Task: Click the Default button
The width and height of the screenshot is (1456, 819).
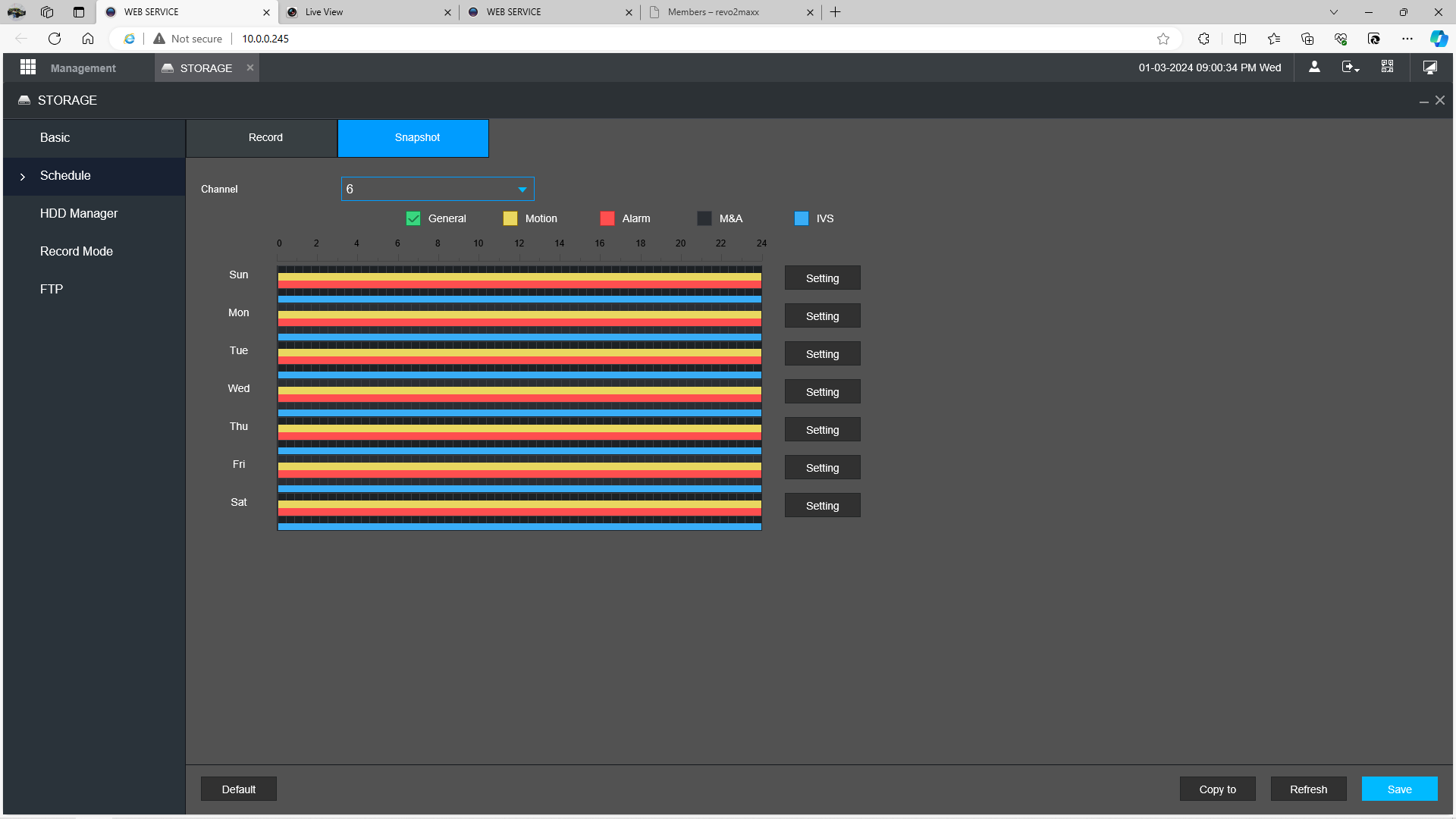Action: pyautogui.click(x=238, y=789)
